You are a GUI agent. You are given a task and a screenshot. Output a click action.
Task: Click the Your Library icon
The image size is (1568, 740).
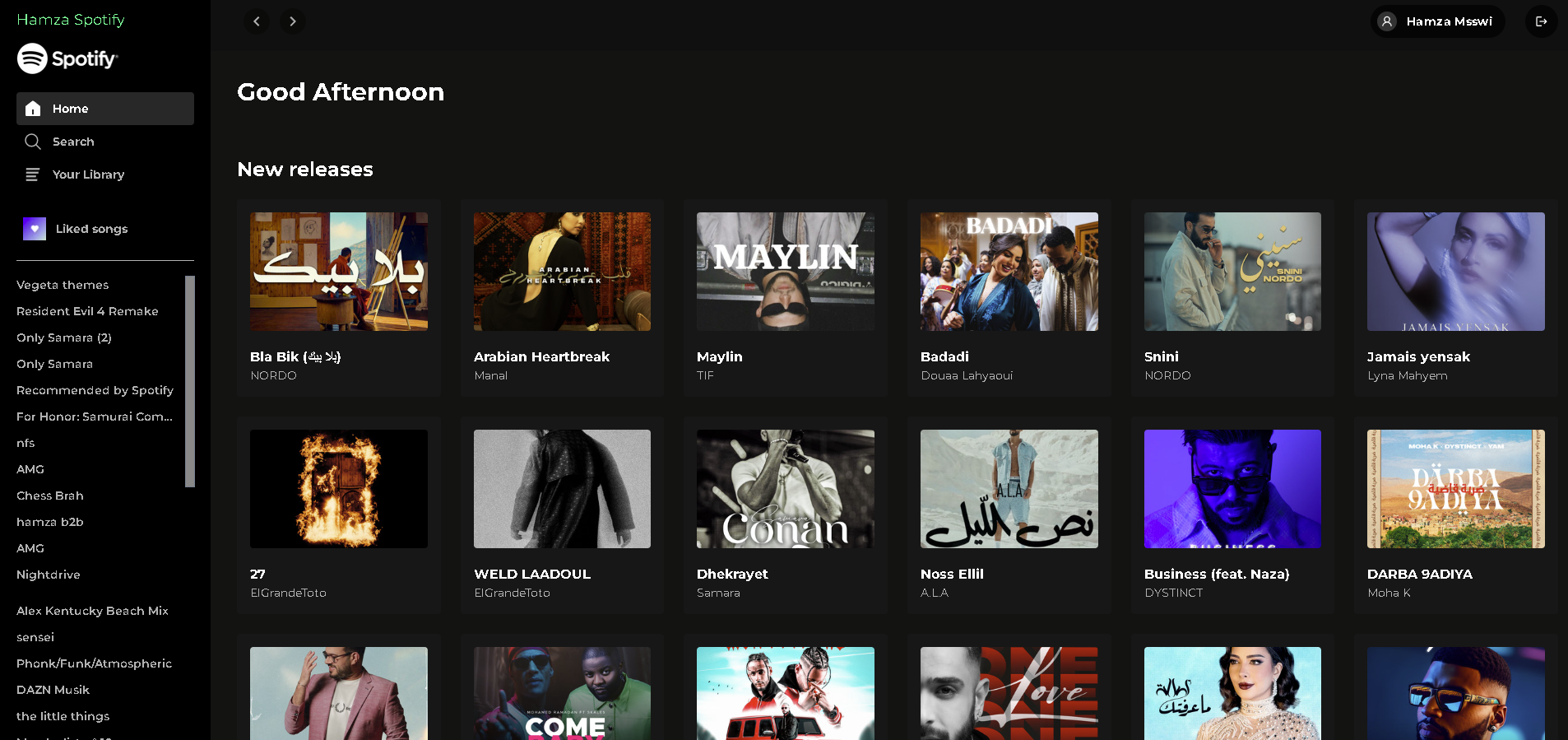point(33,175)
